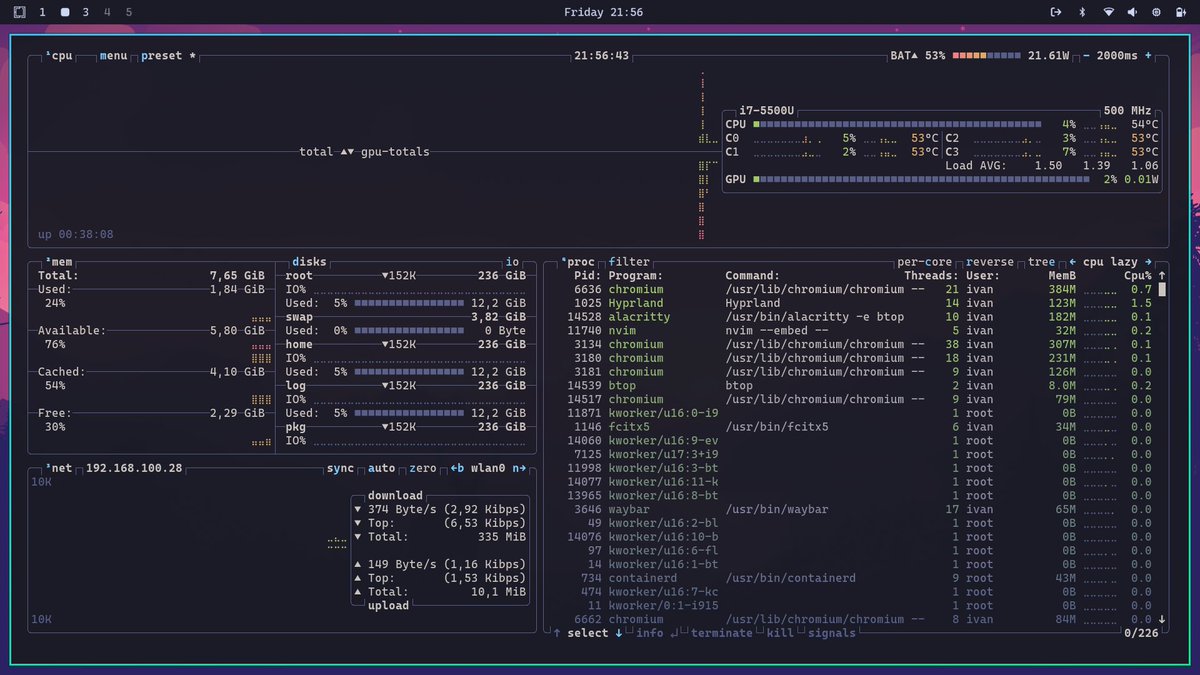The height and width of the screenshot is (675, 1200).
Task: Click the right arrow after 'cpu lazy' sorting
Action: [1149, 262]
